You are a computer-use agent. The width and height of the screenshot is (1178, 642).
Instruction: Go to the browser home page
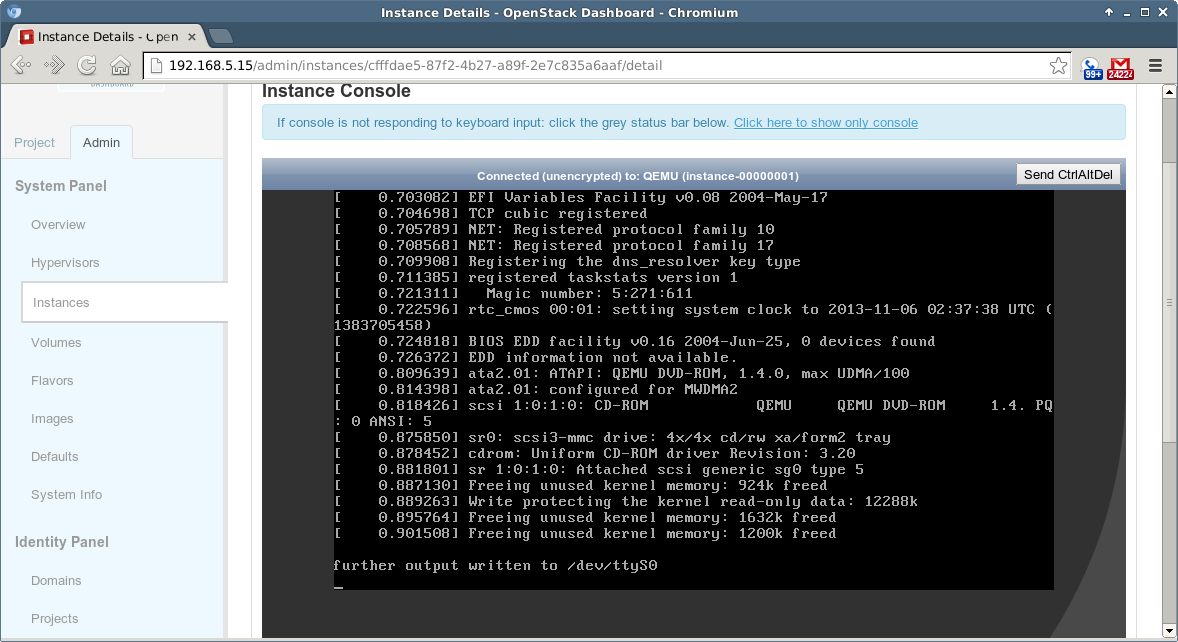tap(120, 66)
